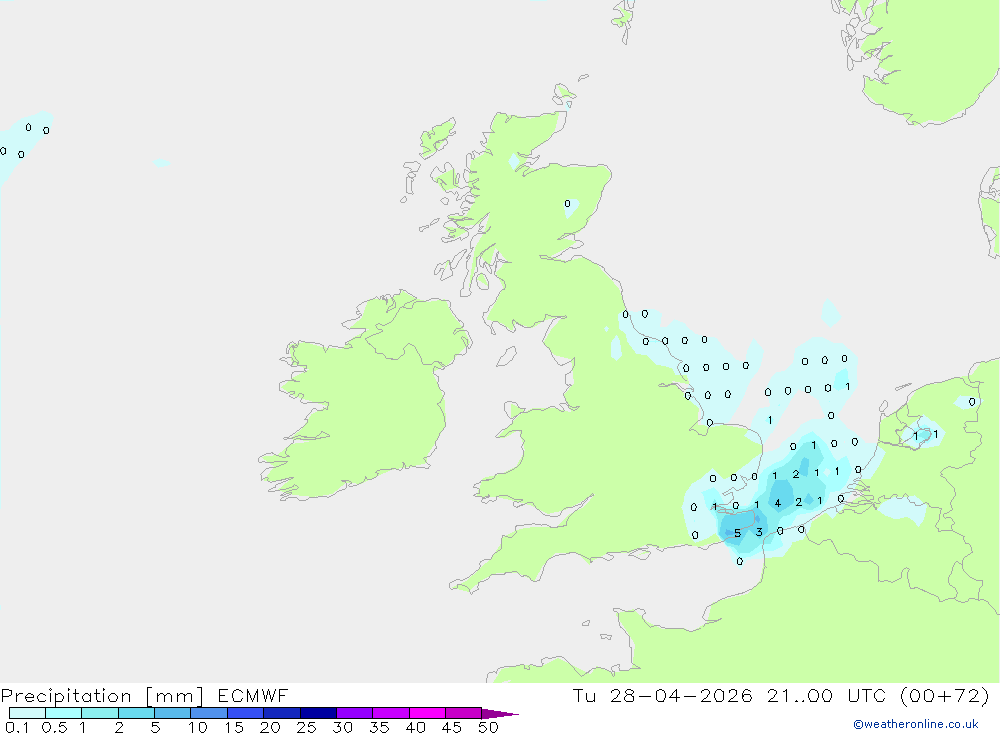Click the 25–30 mm navy legend swatch
The height and width of the screenshot is (733, 1000).
318,713
